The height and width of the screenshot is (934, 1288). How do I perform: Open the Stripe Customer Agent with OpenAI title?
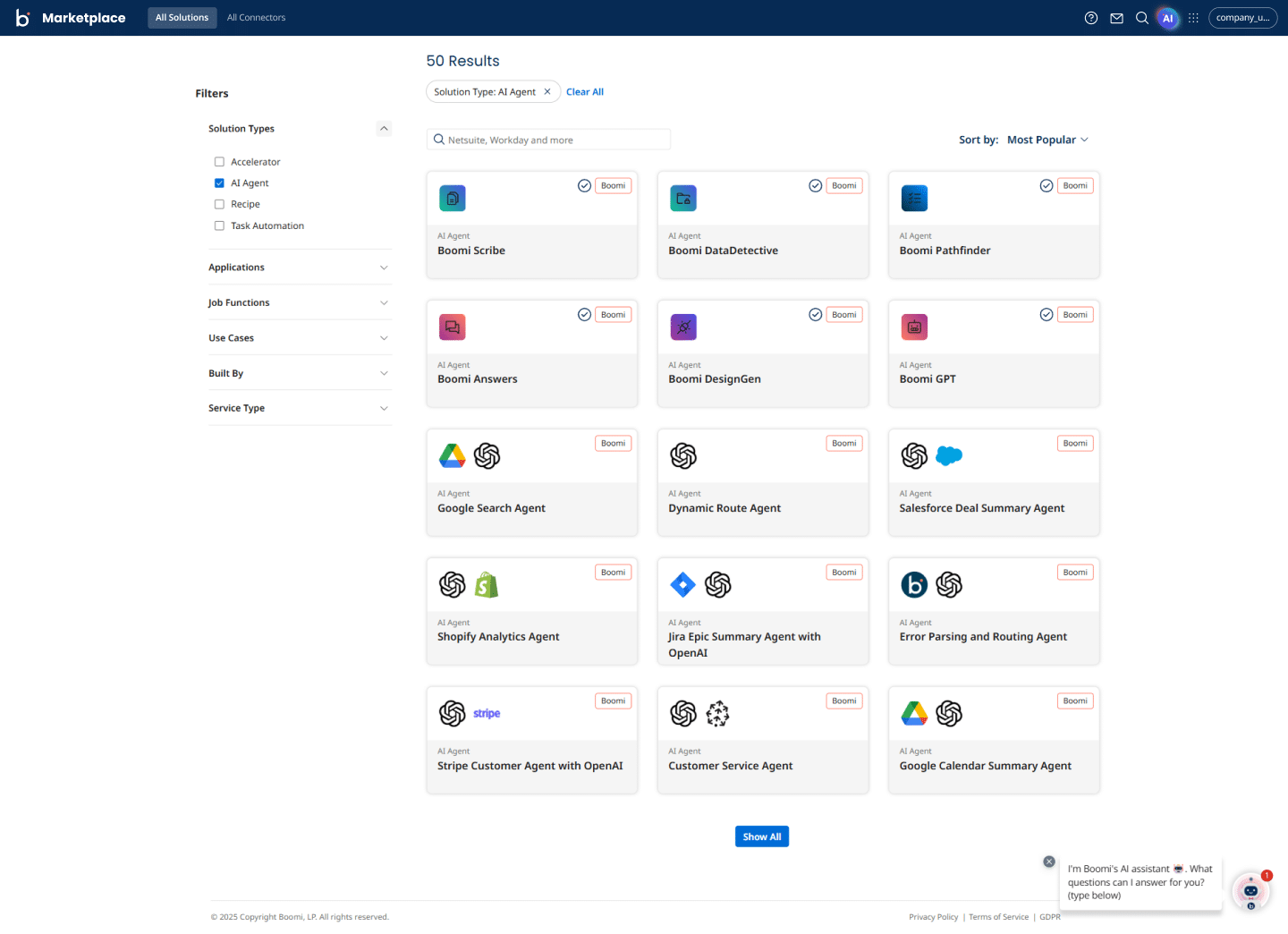(530, 767)
